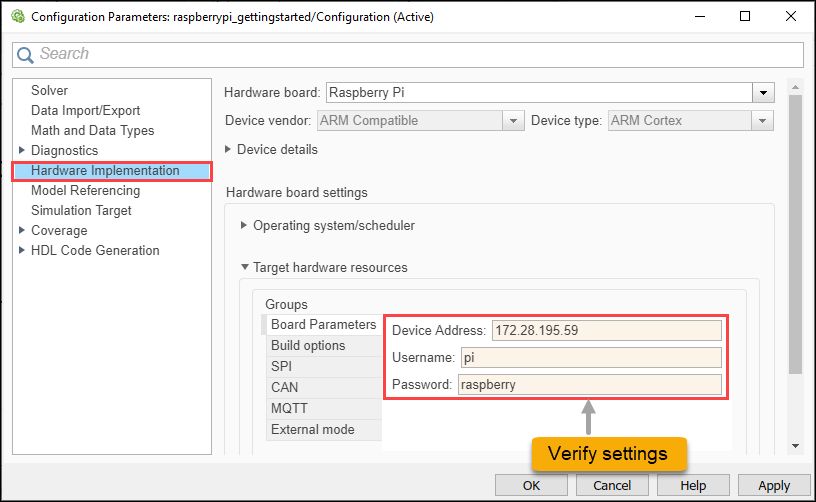Open the Hardware board dropdown
Image resolution: width=816 pixels, height=502 pixels.
(765, 93)
